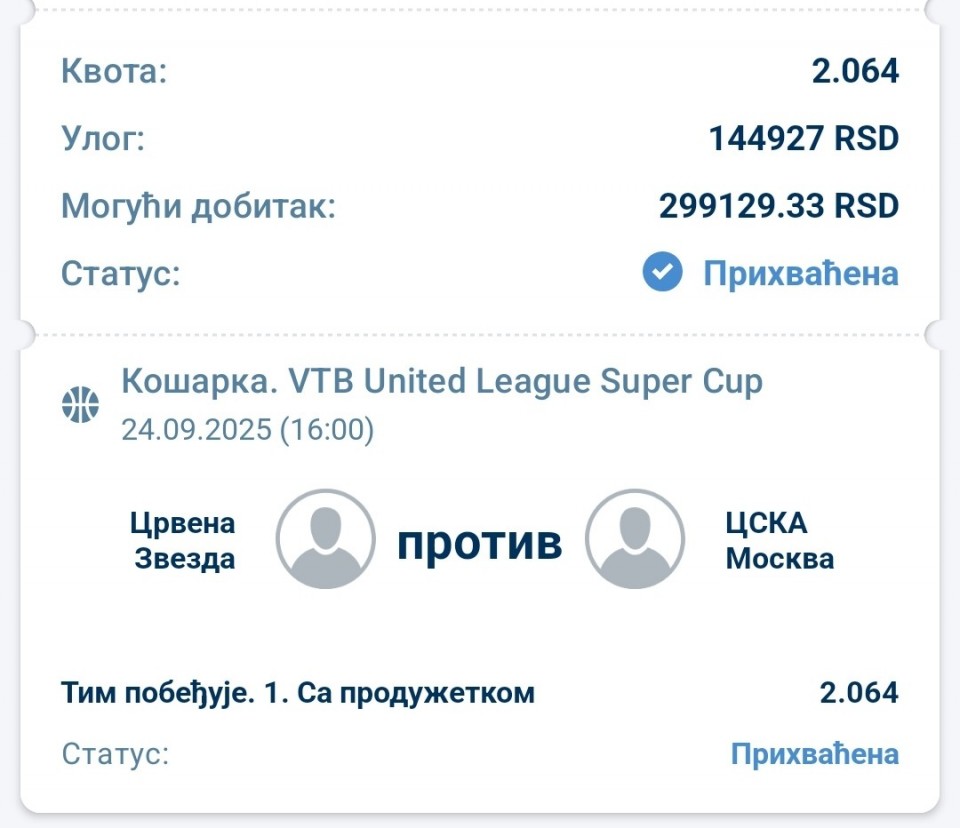Viewport: 960px width, 828px height.
Task: Select the Тим побеђује 1 selection text
Action: (298, 694)
